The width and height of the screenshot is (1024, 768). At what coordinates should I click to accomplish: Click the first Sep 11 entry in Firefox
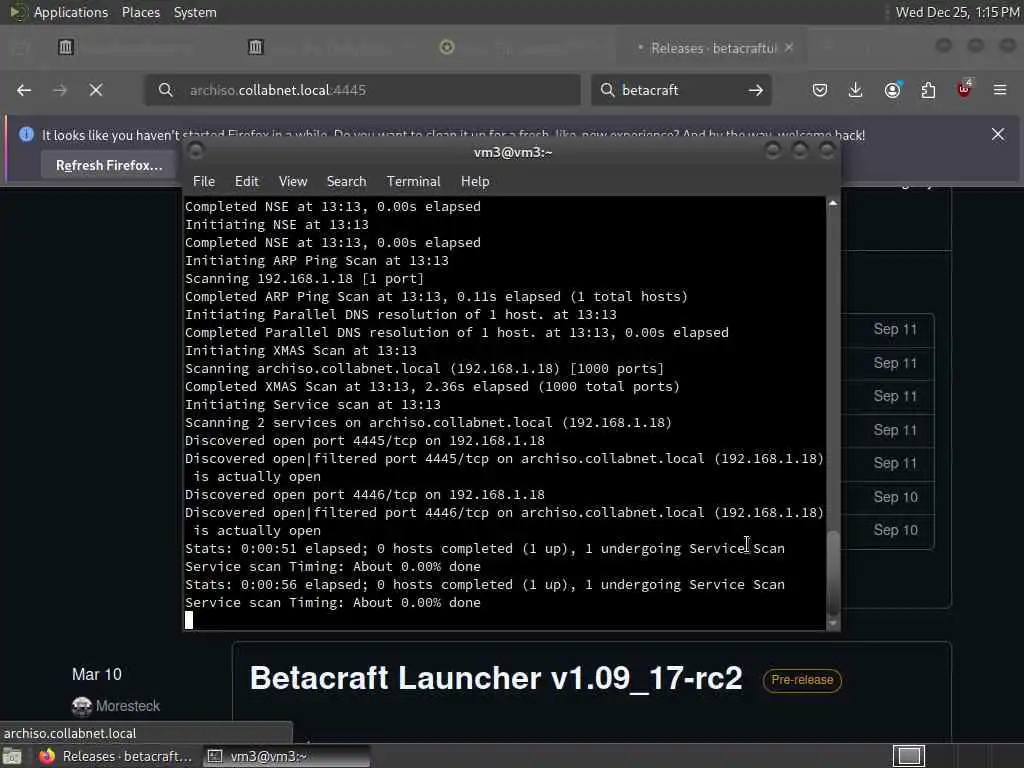(x=895, y=329)
